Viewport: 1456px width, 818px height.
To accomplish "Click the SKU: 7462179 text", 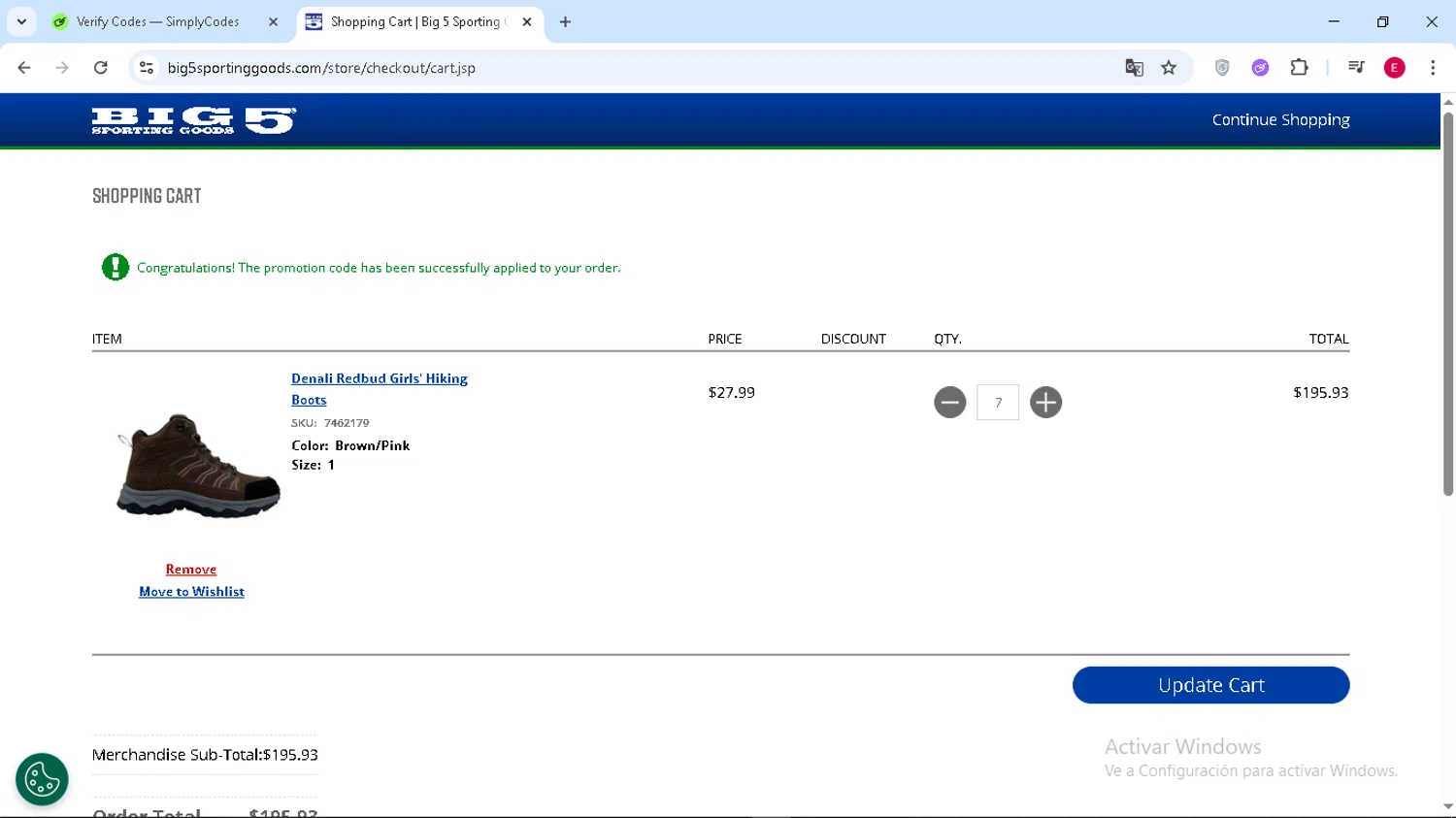I will [x=330, y=423].
